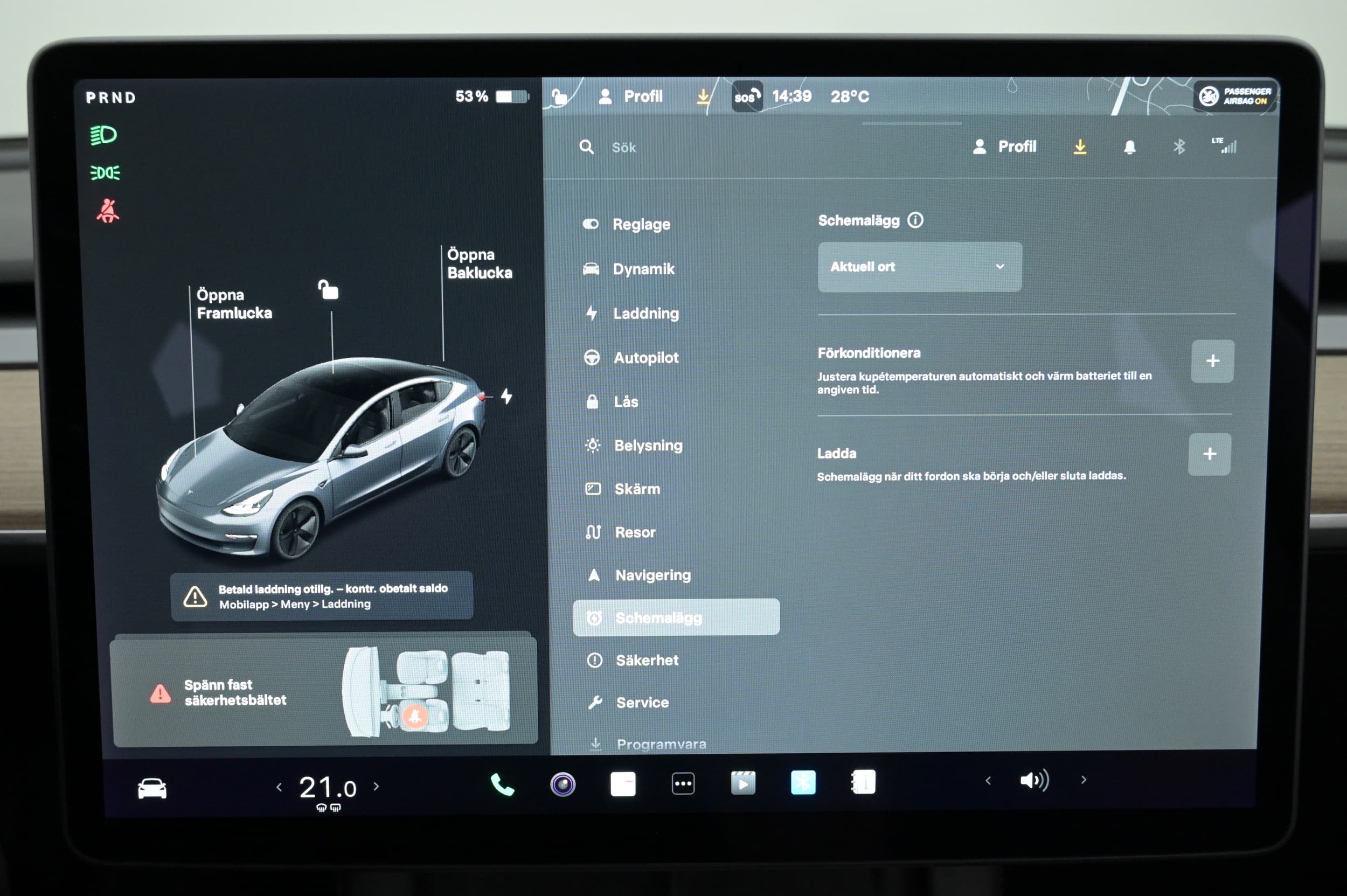Tap Öppna Baklucka to open the trunk
Image resolution: width=1347 pixels, height=896 pixels.
480,264
